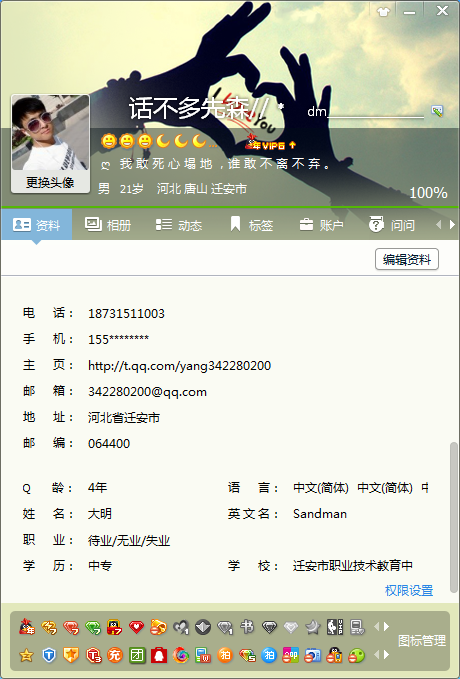Click the 书 book service icon

[x=247, y=627]
